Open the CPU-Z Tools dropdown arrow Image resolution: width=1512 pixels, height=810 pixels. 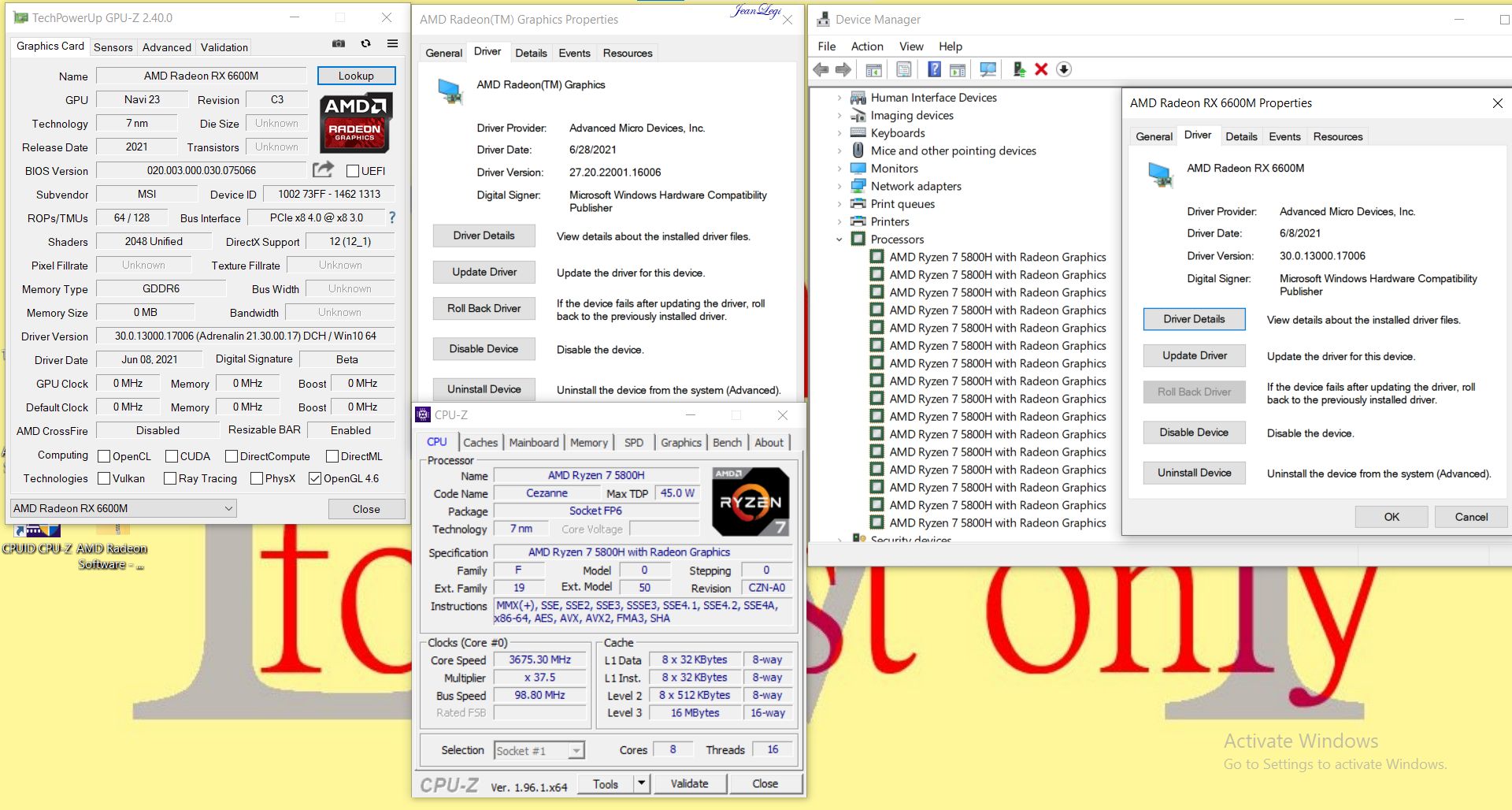pyautogui.click(x=641, y=783)
